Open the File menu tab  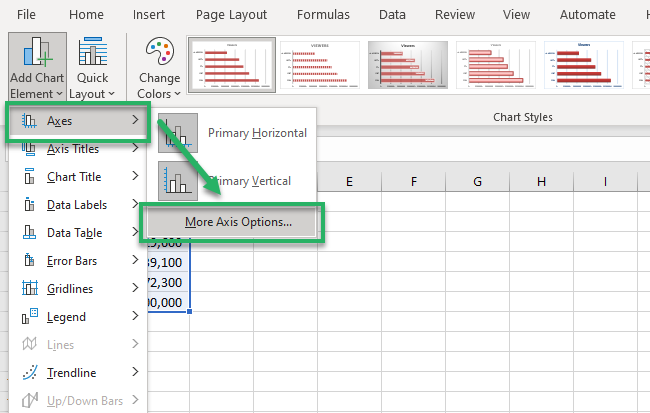26,15
